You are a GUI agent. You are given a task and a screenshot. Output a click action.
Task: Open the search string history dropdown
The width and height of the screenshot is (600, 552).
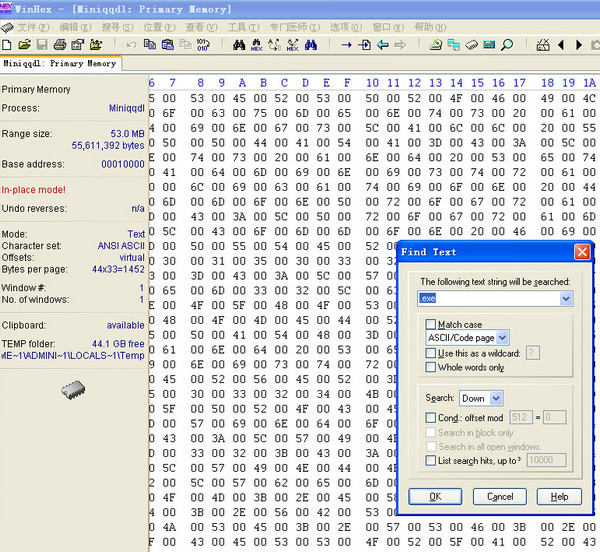click(567, 299)
